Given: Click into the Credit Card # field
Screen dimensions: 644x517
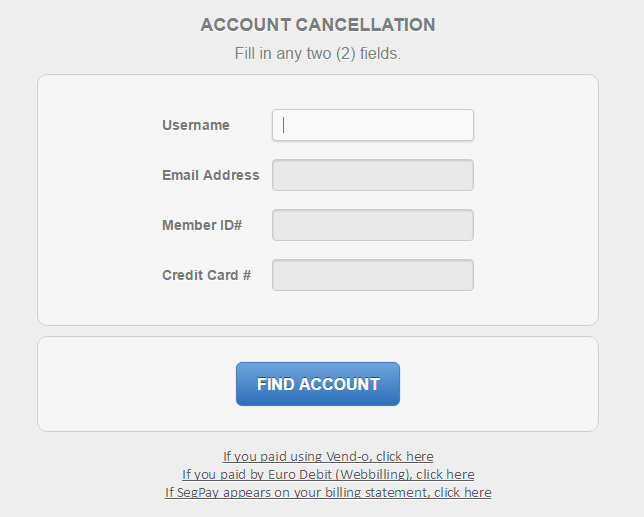Looking at the screenshot, I should tap(372, 275).
